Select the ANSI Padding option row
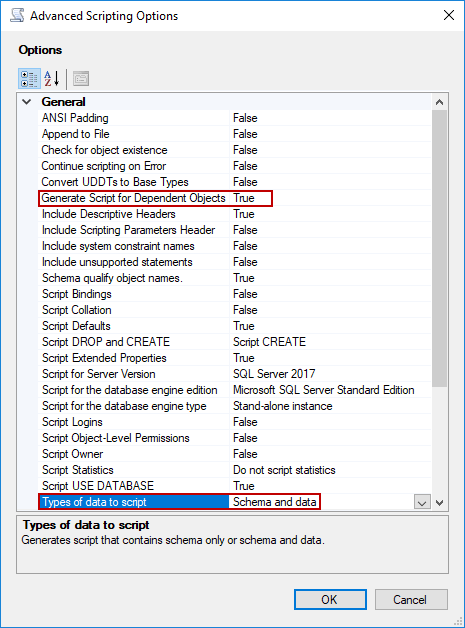The width and height of the screenshot is (465, 628). click(236, 118)
